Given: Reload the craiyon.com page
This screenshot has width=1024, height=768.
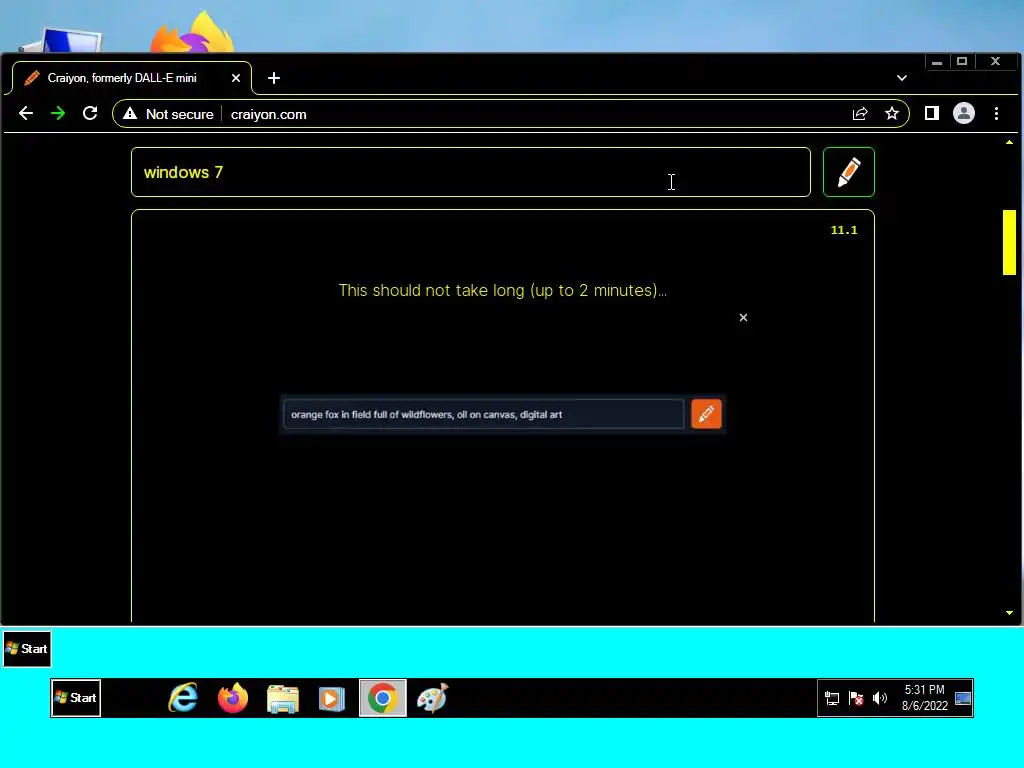Looking at the screenshot, I should click(x=90, y=114).
